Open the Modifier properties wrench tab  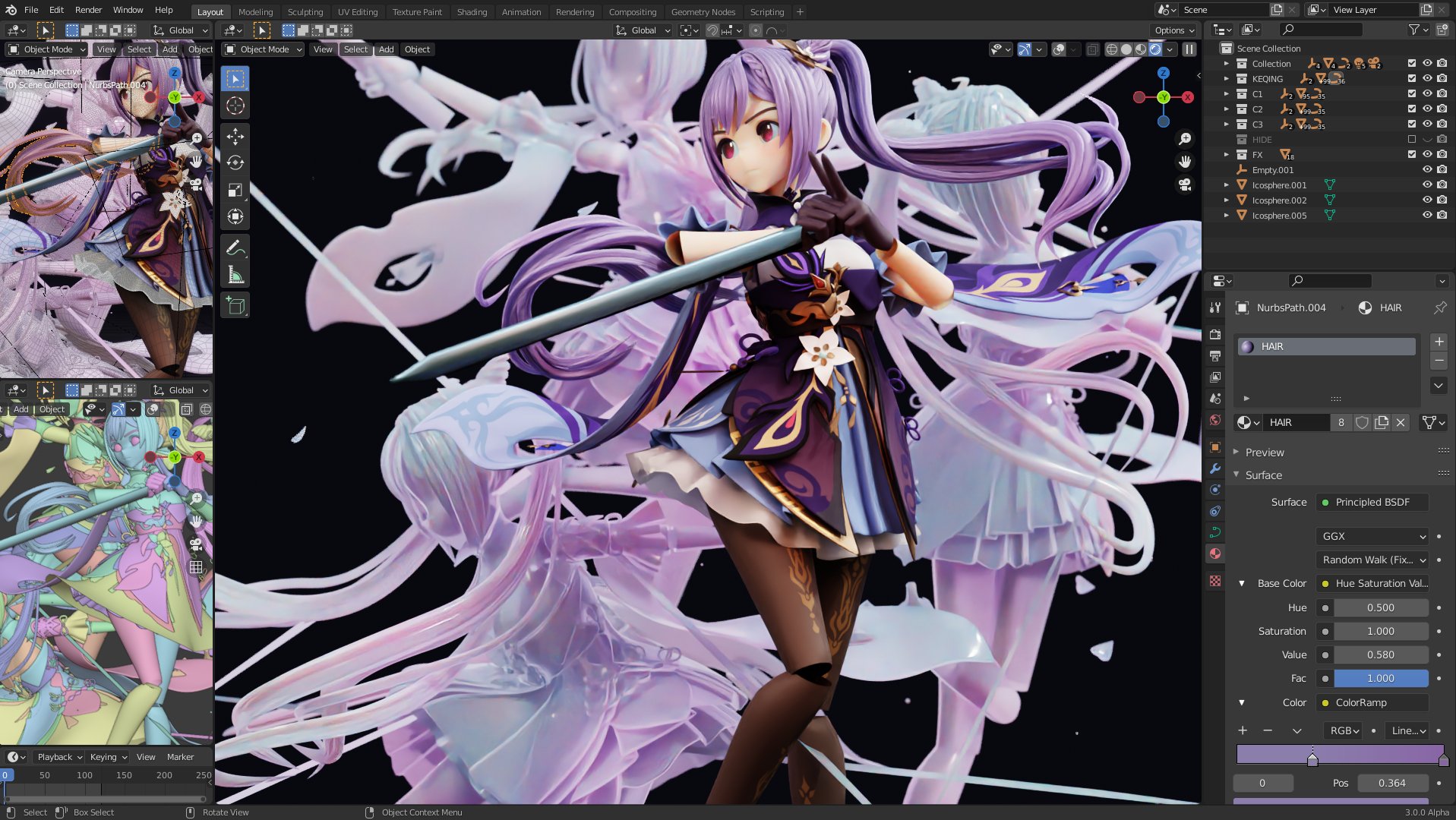(1215, 468)
